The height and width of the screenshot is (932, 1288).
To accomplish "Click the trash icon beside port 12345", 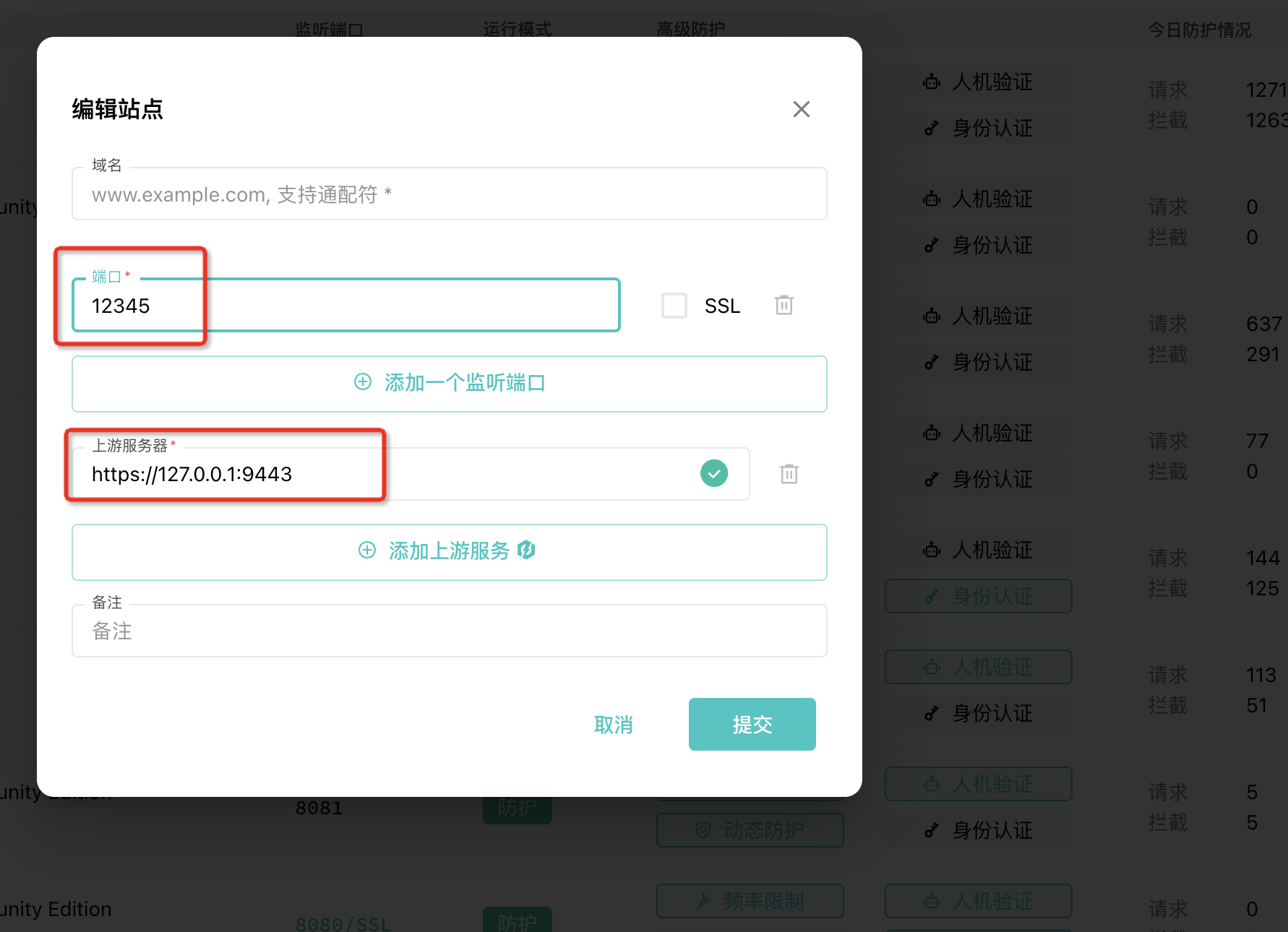I will (785, 305).
